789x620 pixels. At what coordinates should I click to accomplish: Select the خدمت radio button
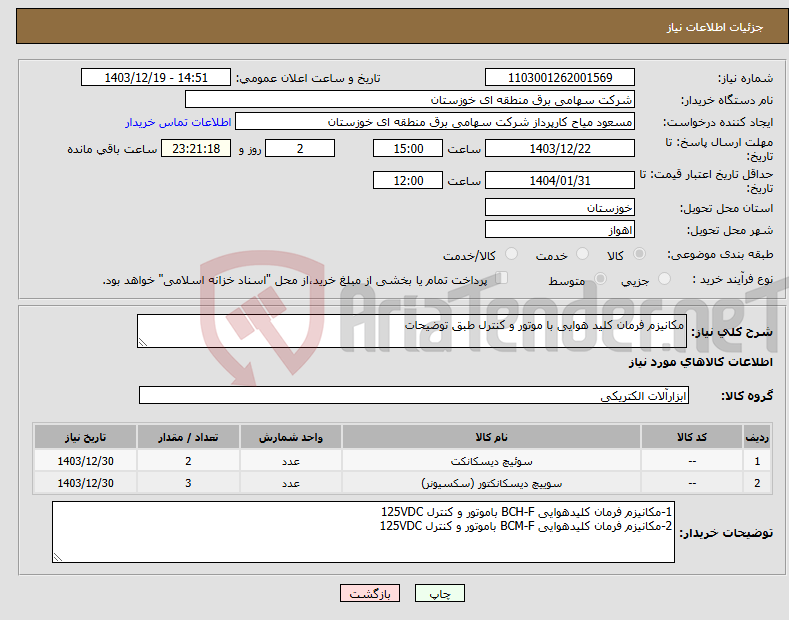(x=582, y=254)
